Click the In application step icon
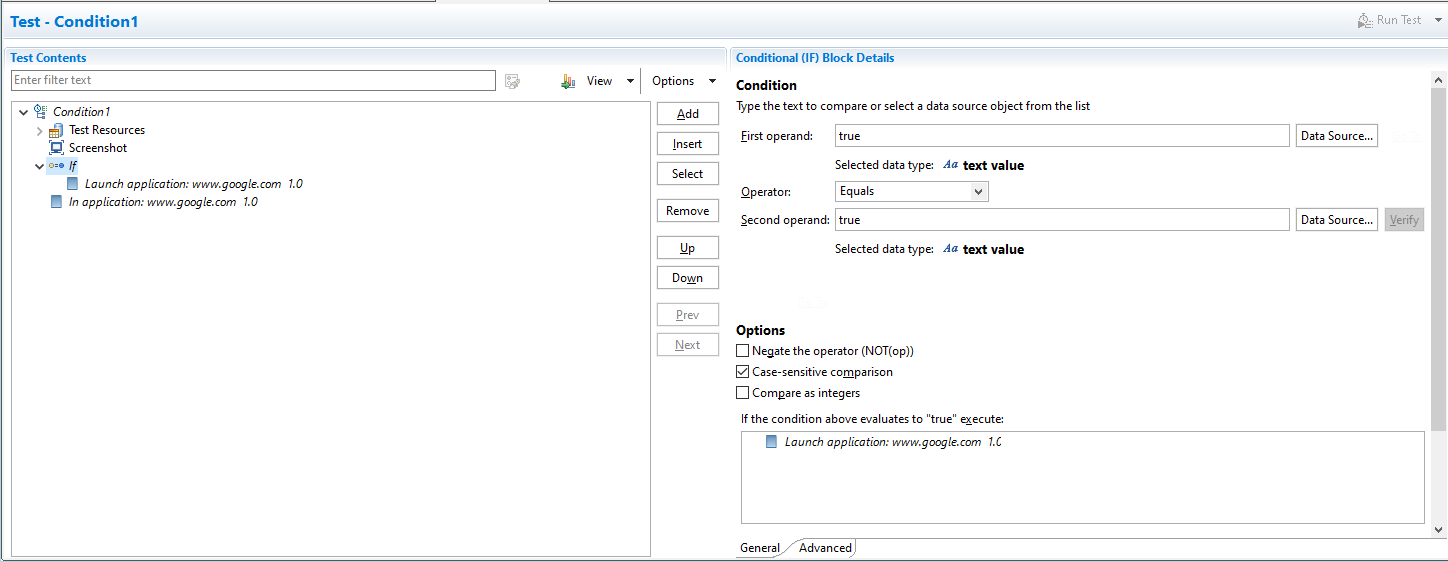 [x=56, y=202]
